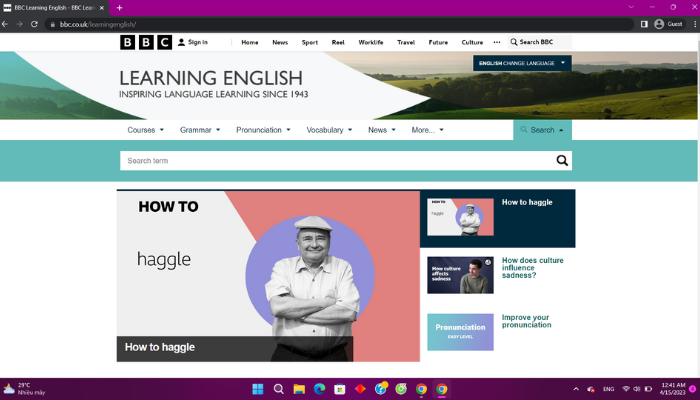700x400 pixels.
Task: Expand the Pronunciation dropdown menu
Action: pos(263,130)
